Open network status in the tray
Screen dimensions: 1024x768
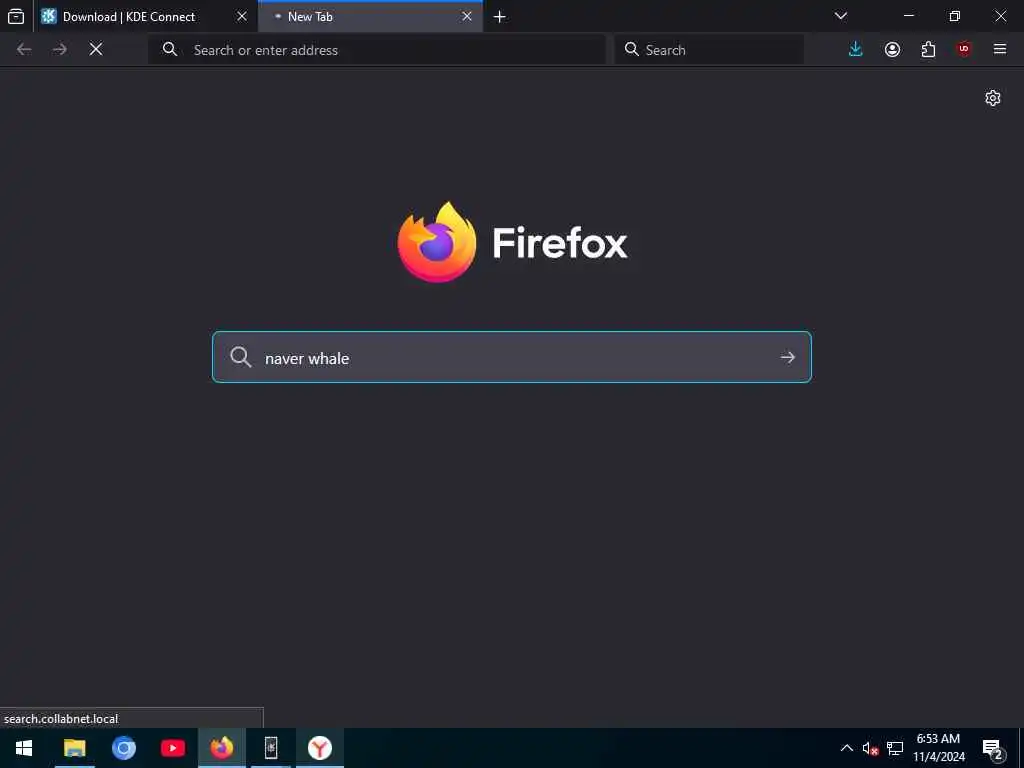pos(895,748)
